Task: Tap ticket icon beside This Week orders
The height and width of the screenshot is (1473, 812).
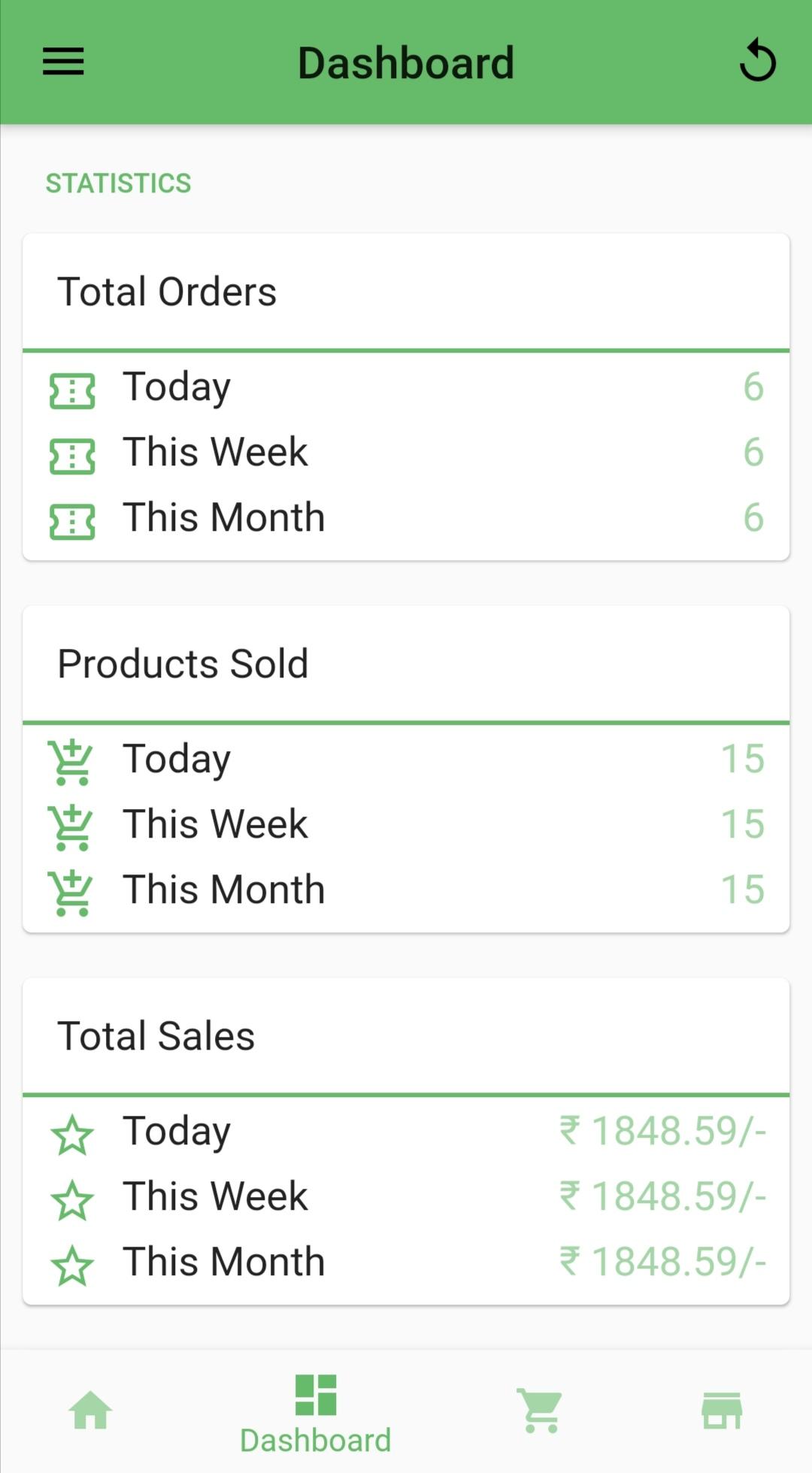Action: 72,456
